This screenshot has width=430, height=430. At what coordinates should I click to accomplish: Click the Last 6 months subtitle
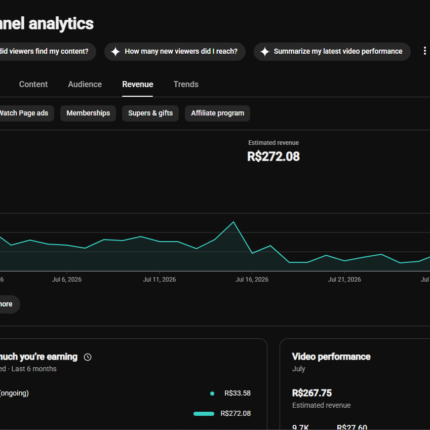(34, 369)
